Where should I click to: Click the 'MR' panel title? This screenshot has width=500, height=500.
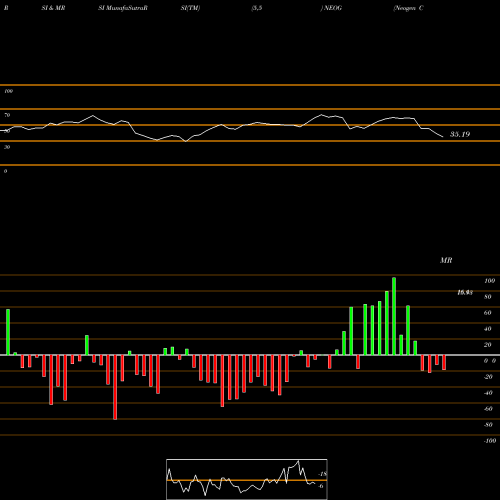[446, 260]
